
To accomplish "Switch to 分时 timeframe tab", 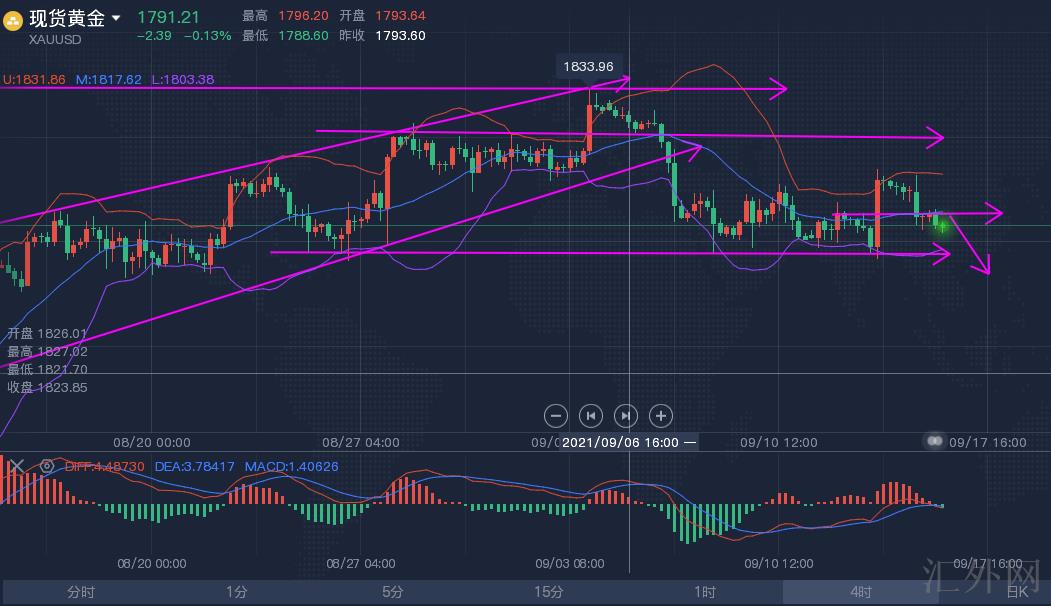I will [81, 592].
